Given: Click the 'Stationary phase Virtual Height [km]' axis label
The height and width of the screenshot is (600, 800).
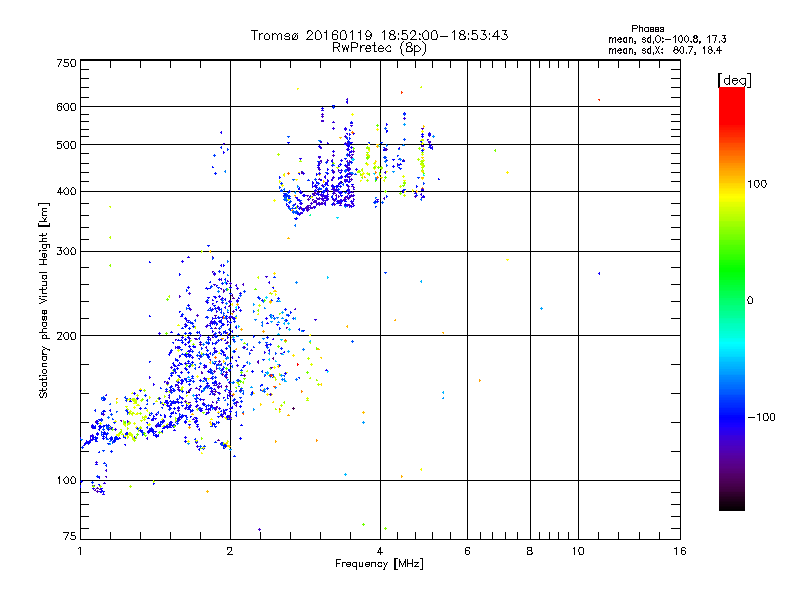Looking at the screenshot, I should [x=44, y=300].
